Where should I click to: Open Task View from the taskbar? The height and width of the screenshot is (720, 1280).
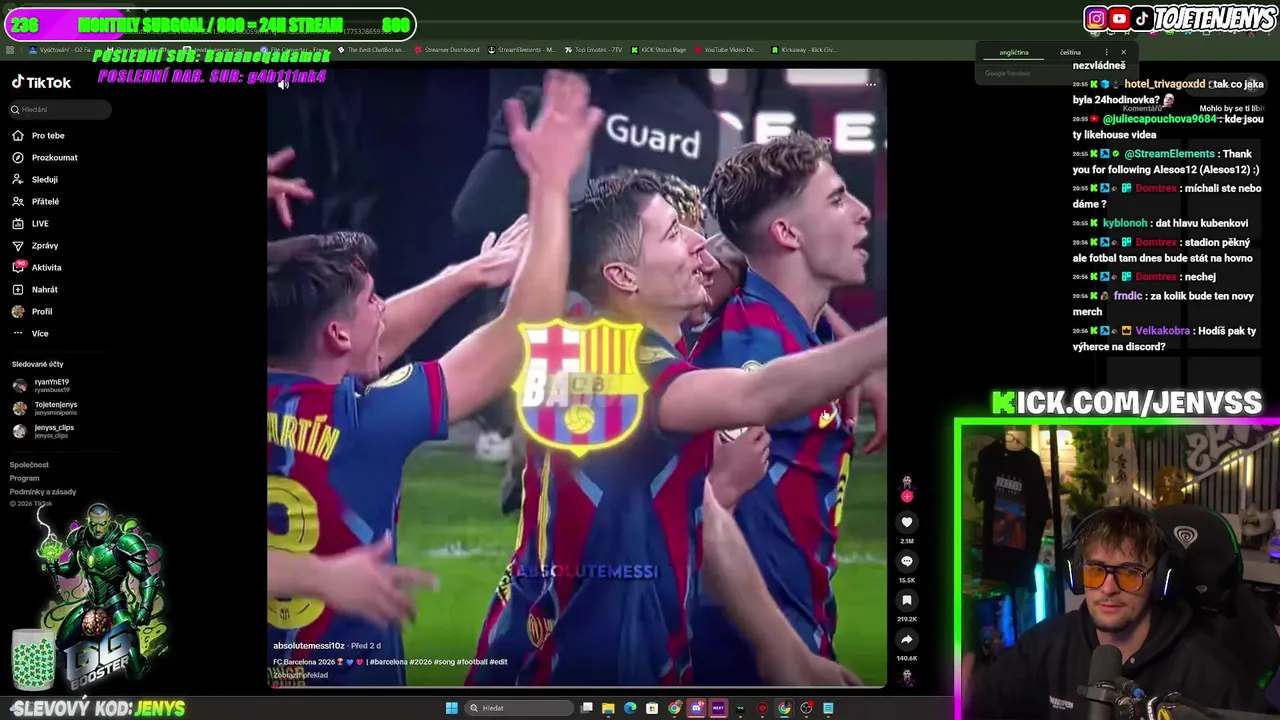pyautogui.click(x=587, y=708)
